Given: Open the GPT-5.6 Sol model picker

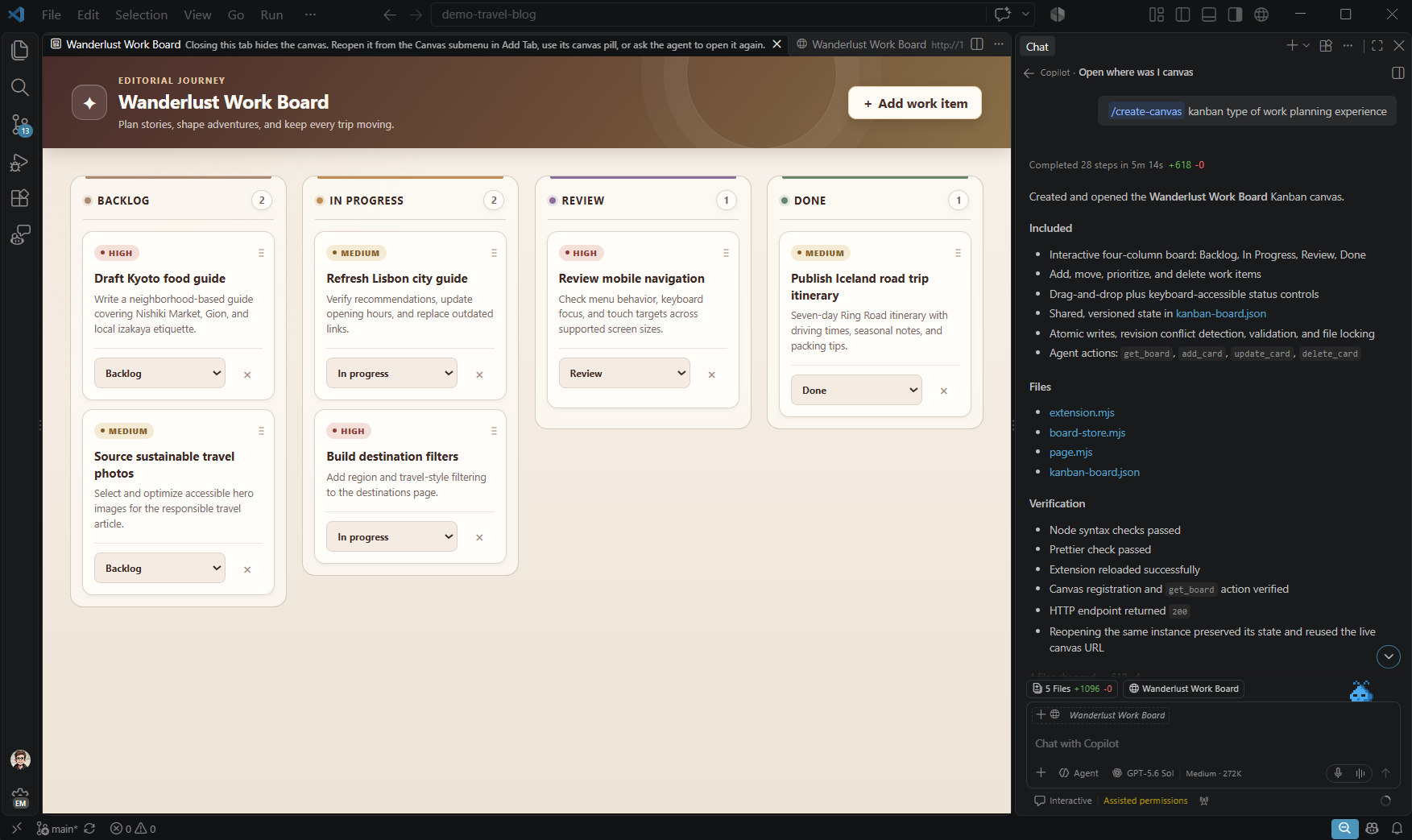Looking at the screenshot, I should click(x=1143, y=773).
